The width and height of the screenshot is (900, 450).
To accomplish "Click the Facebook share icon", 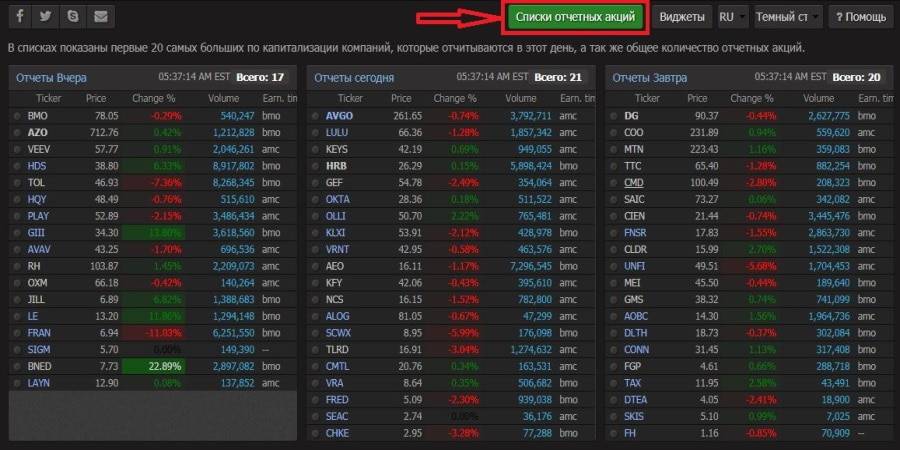I will click(x=20, y=17).
